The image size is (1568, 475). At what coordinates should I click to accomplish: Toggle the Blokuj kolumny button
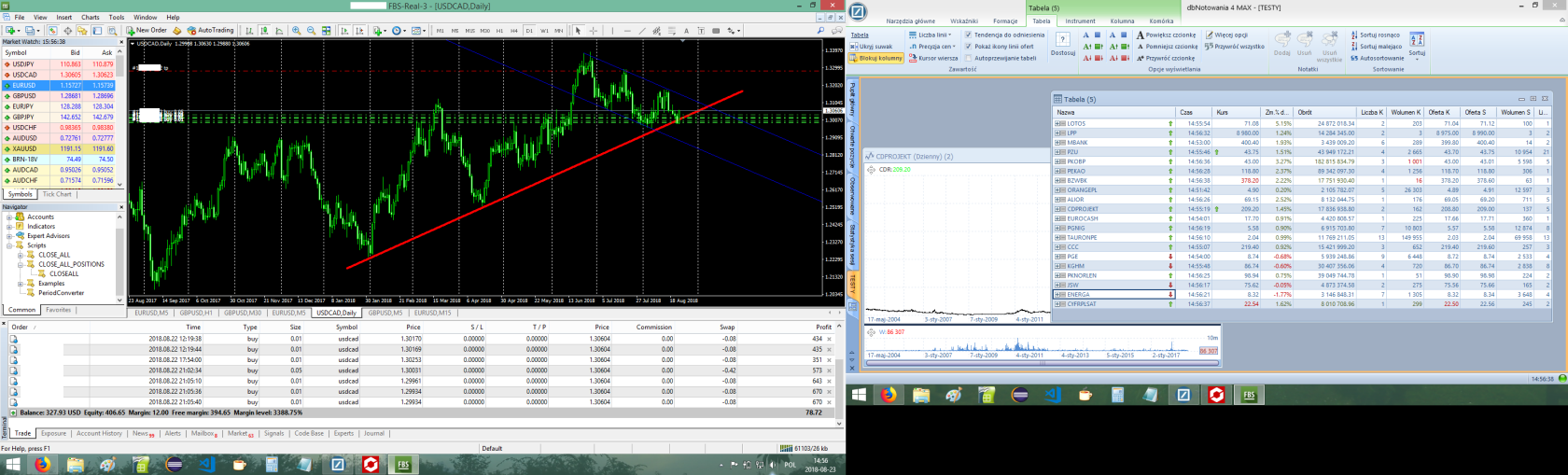point(876,58)
